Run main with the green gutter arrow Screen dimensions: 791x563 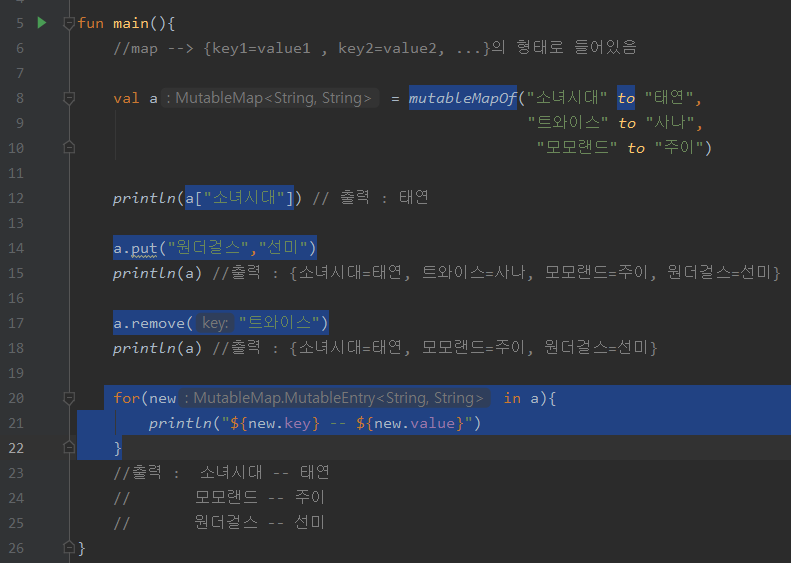pyautogui.click(x=42, y=23)
